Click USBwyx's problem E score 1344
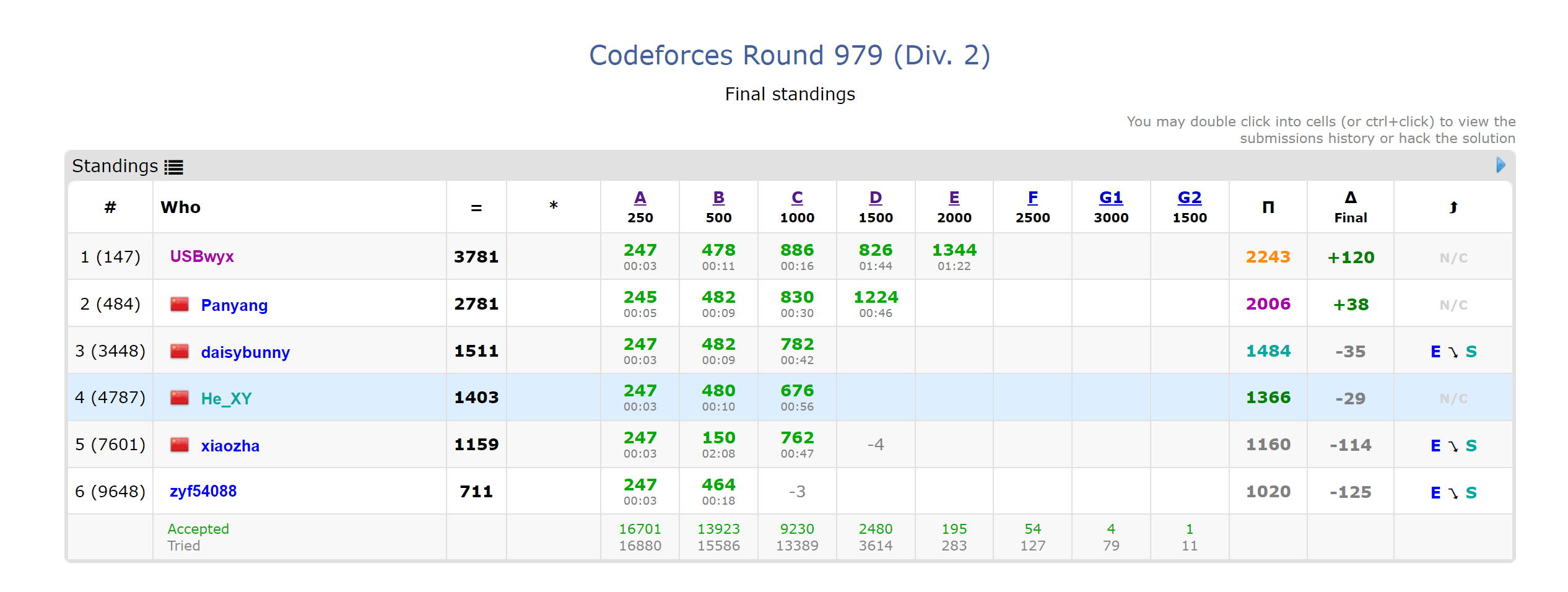 954,250
